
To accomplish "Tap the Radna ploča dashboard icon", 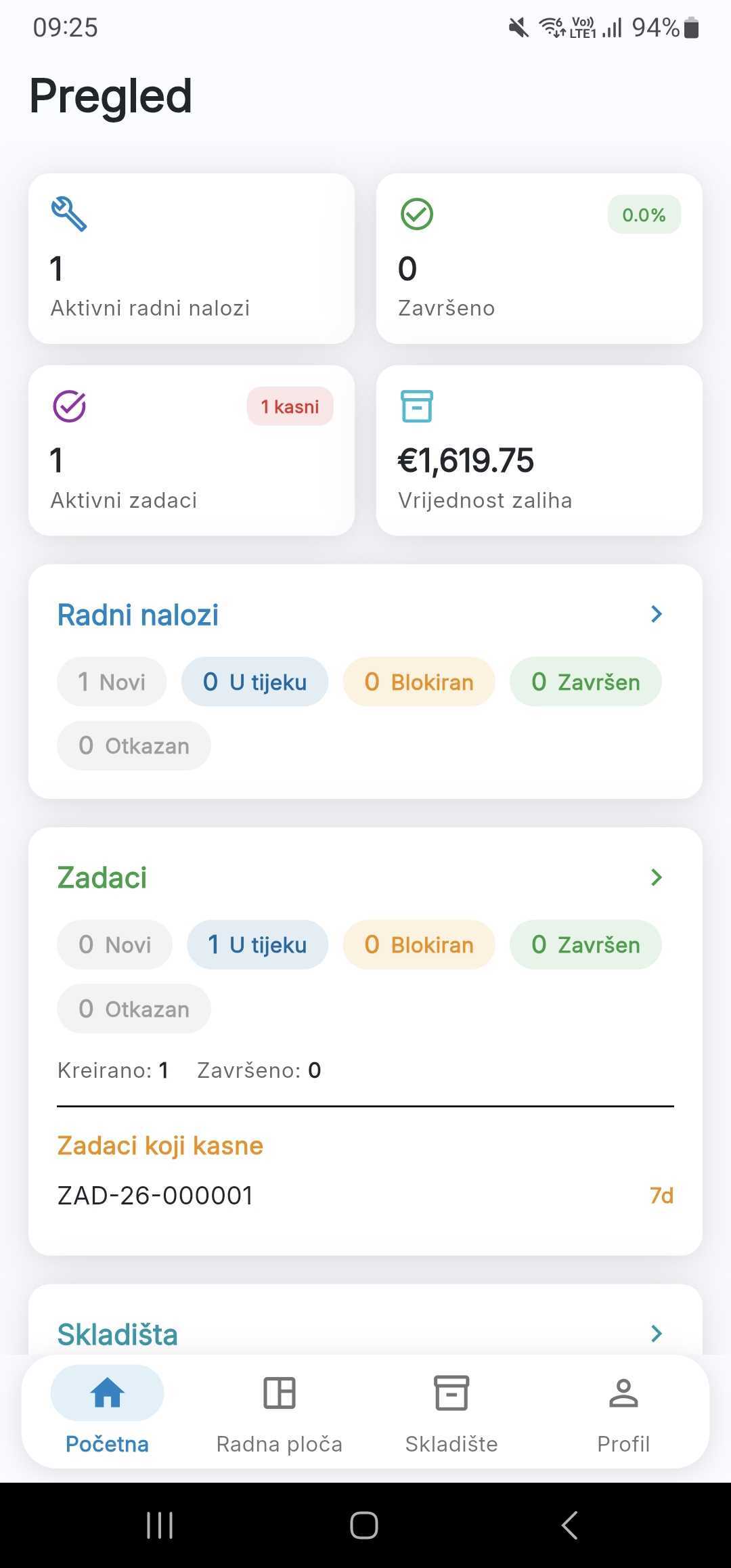I will pos(279,1393).
